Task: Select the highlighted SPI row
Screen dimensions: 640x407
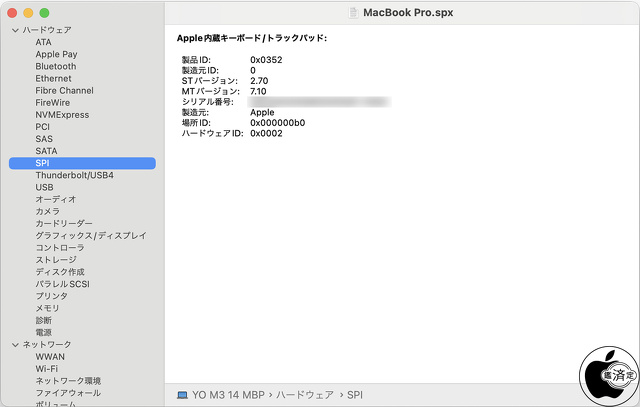Action: click(82, 163)
